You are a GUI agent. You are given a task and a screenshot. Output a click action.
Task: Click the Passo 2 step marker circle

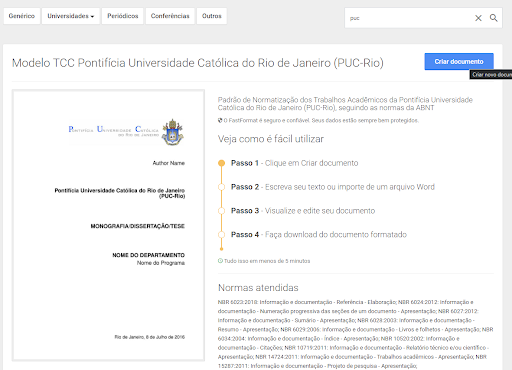(x=221, y=187)
